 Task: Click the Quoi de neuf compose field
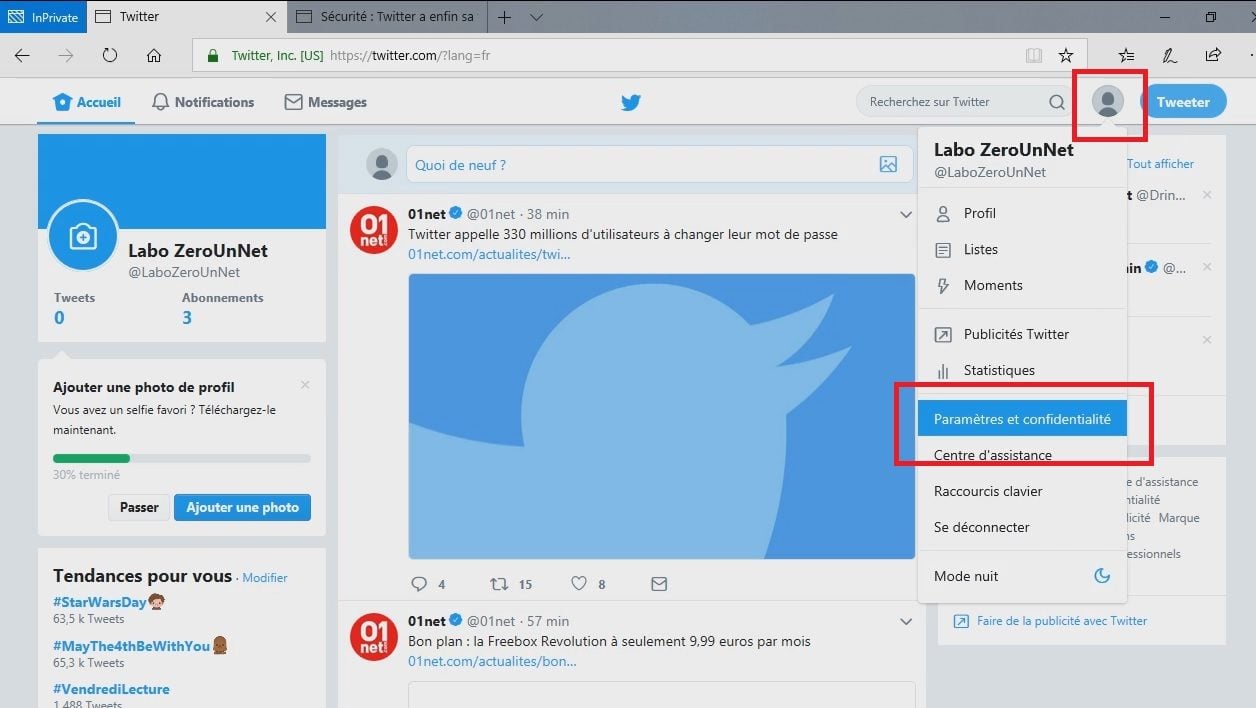(659, 165)
